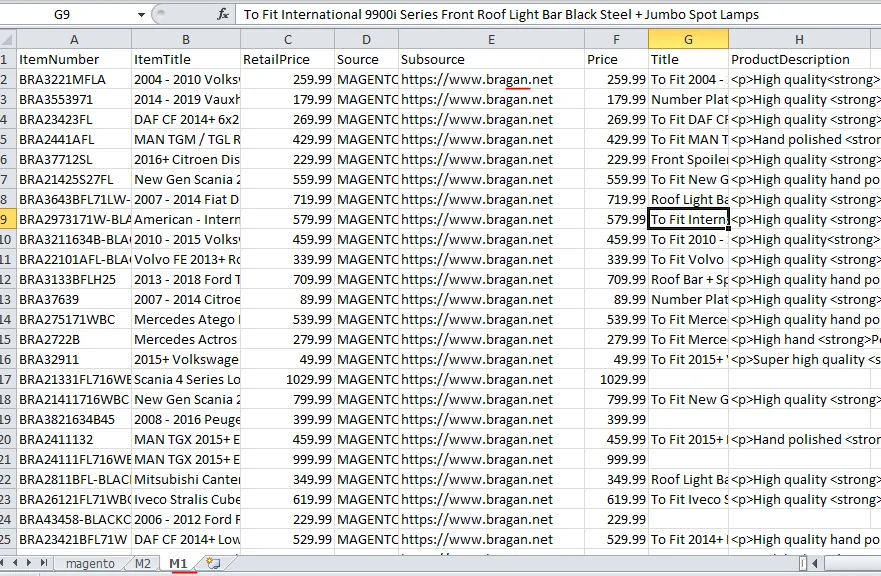Viewport: 881px width, 576px height.
Task: Select cell 'Mercedes Actros' in column B
Action: point(186,339)
